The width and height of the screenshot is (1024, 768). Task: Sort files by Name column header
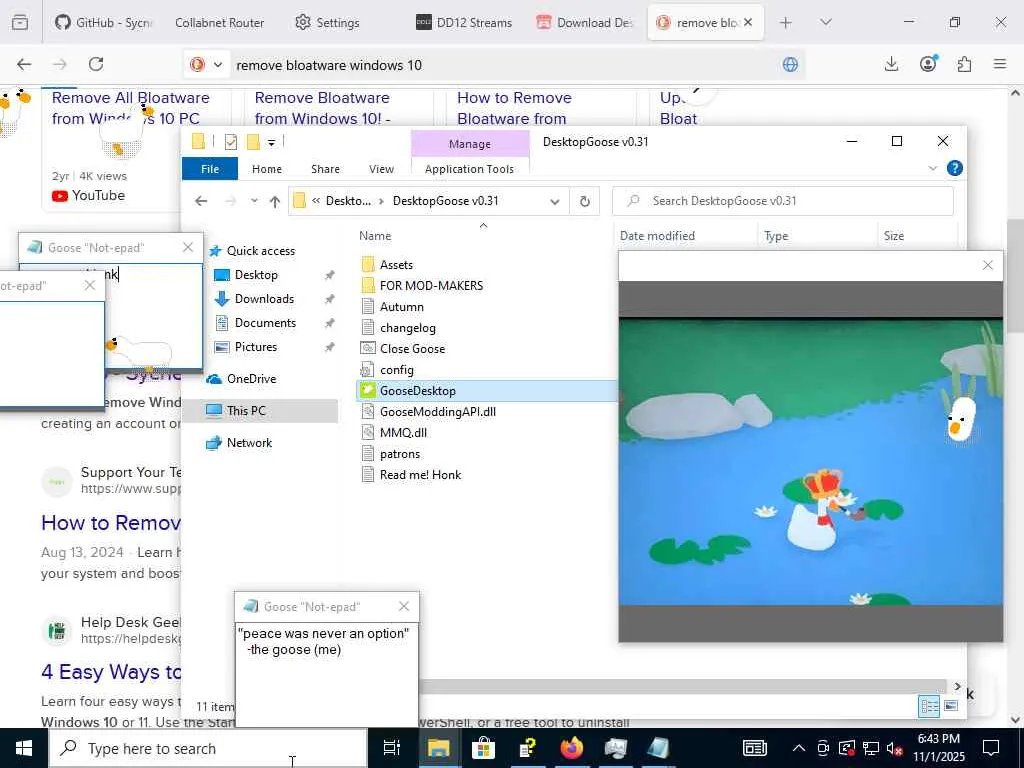[x=375, y=236]
